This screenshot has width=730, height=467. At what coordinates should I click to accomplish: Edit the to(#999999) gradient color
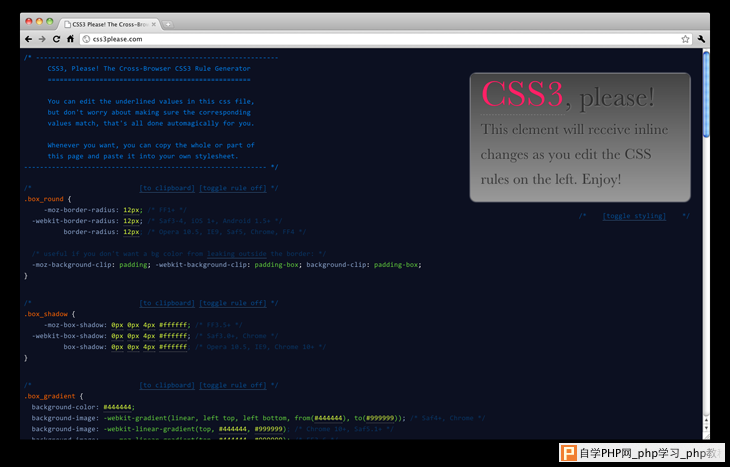(380, 418)
